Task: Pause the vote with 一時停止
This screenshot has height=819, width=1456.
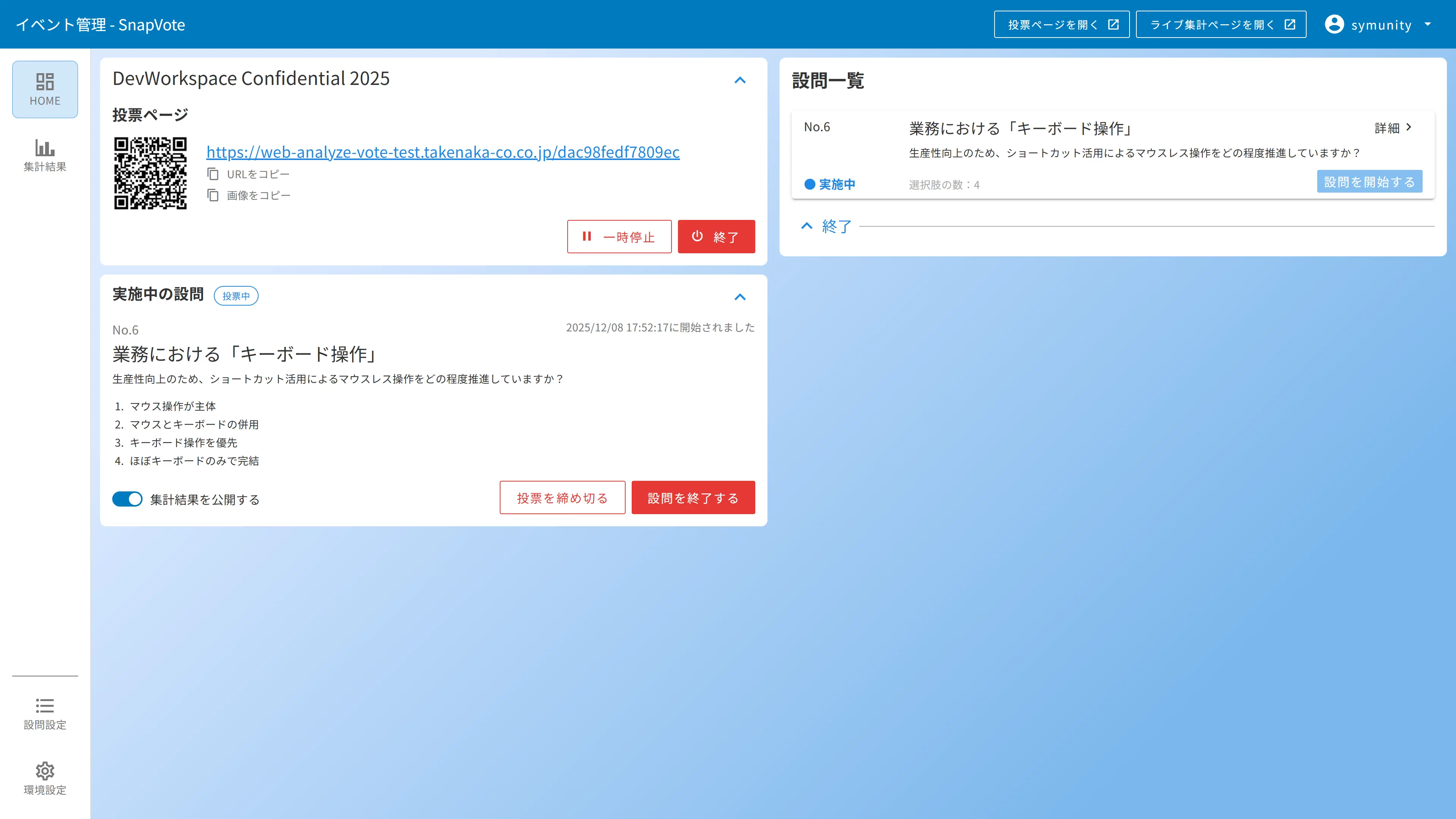Action: [x=619, y=237]
